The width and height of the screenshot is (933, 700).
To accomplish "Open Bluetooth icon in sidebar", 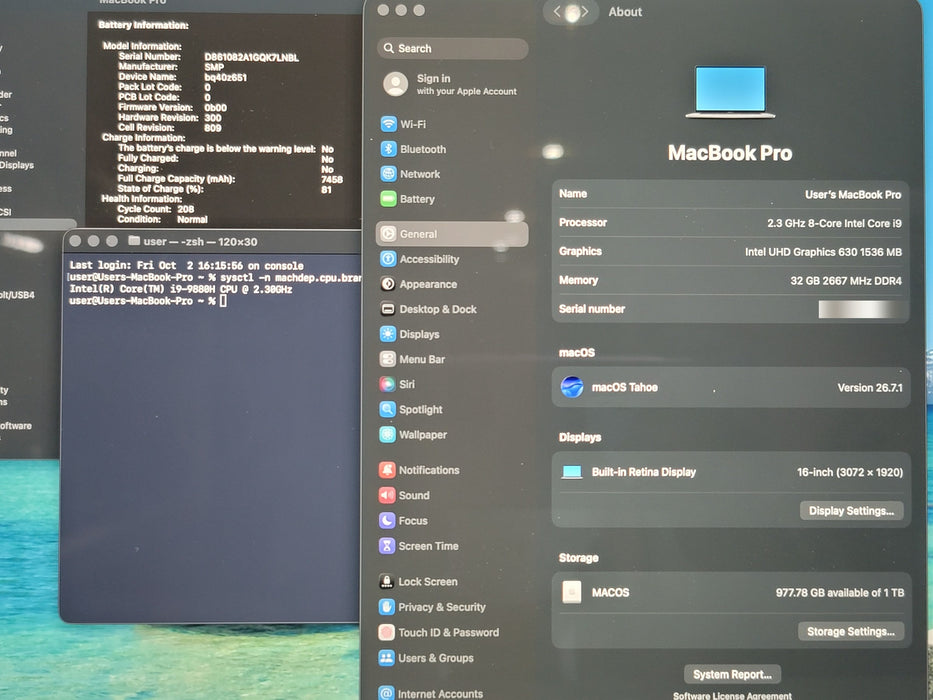I will [389, 149].
